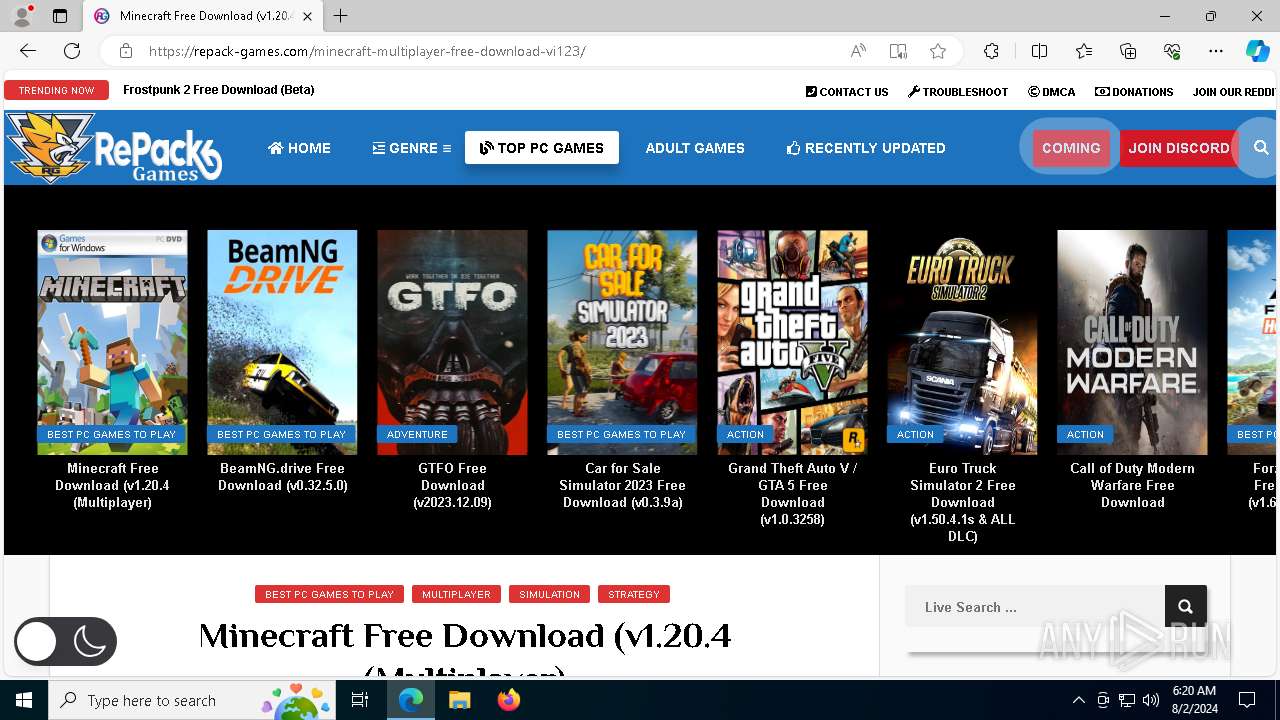Open Task View on taskbar

pyautogui.click(x=360, y=700)
